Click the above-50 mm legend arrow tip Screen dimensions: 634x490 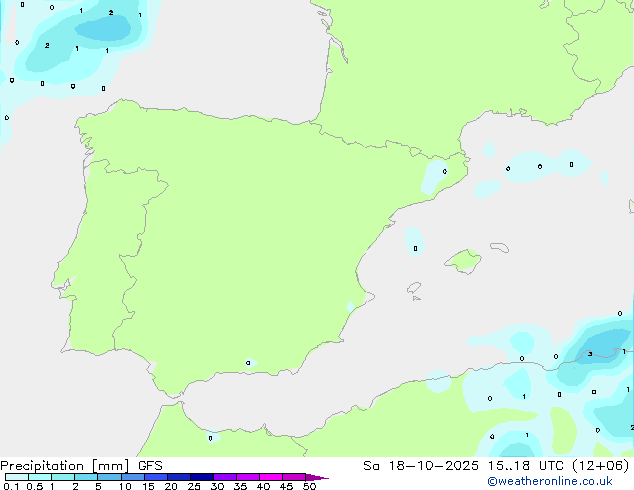point(317,477)
